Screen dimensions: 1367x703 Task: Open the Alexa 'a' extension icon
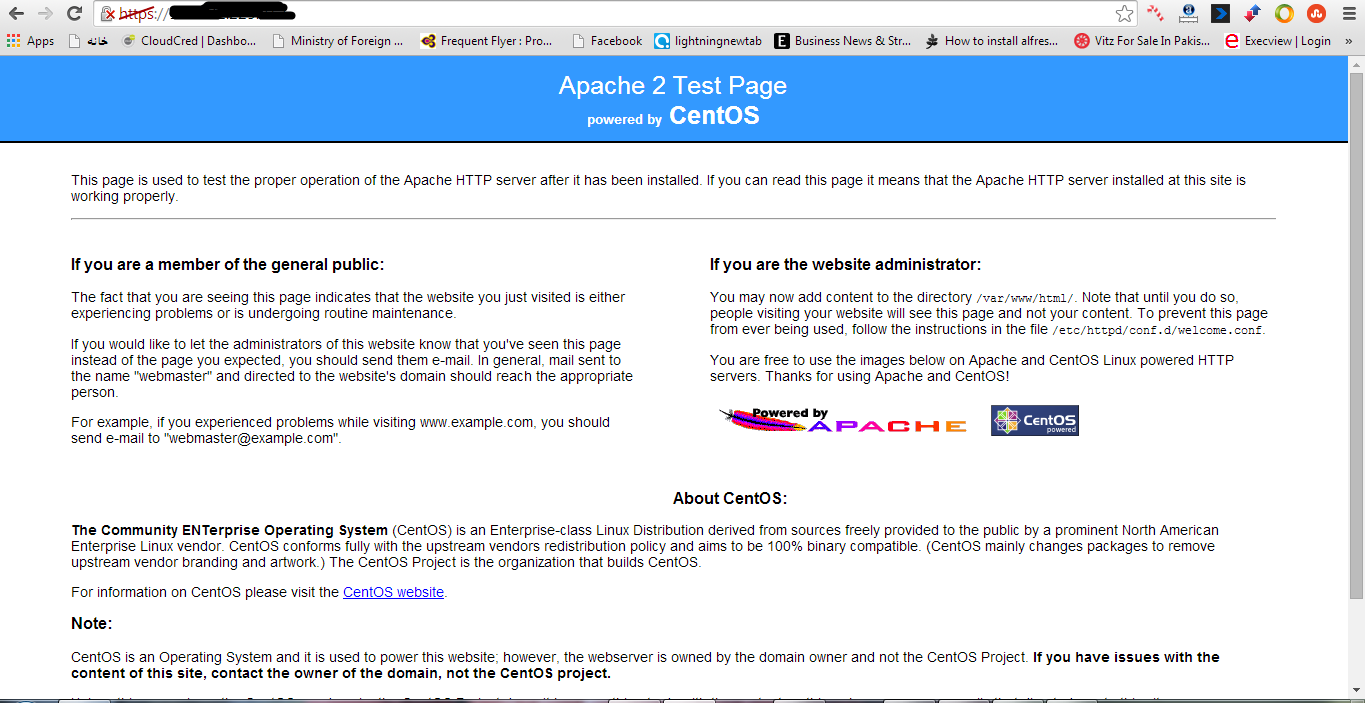1188,13
